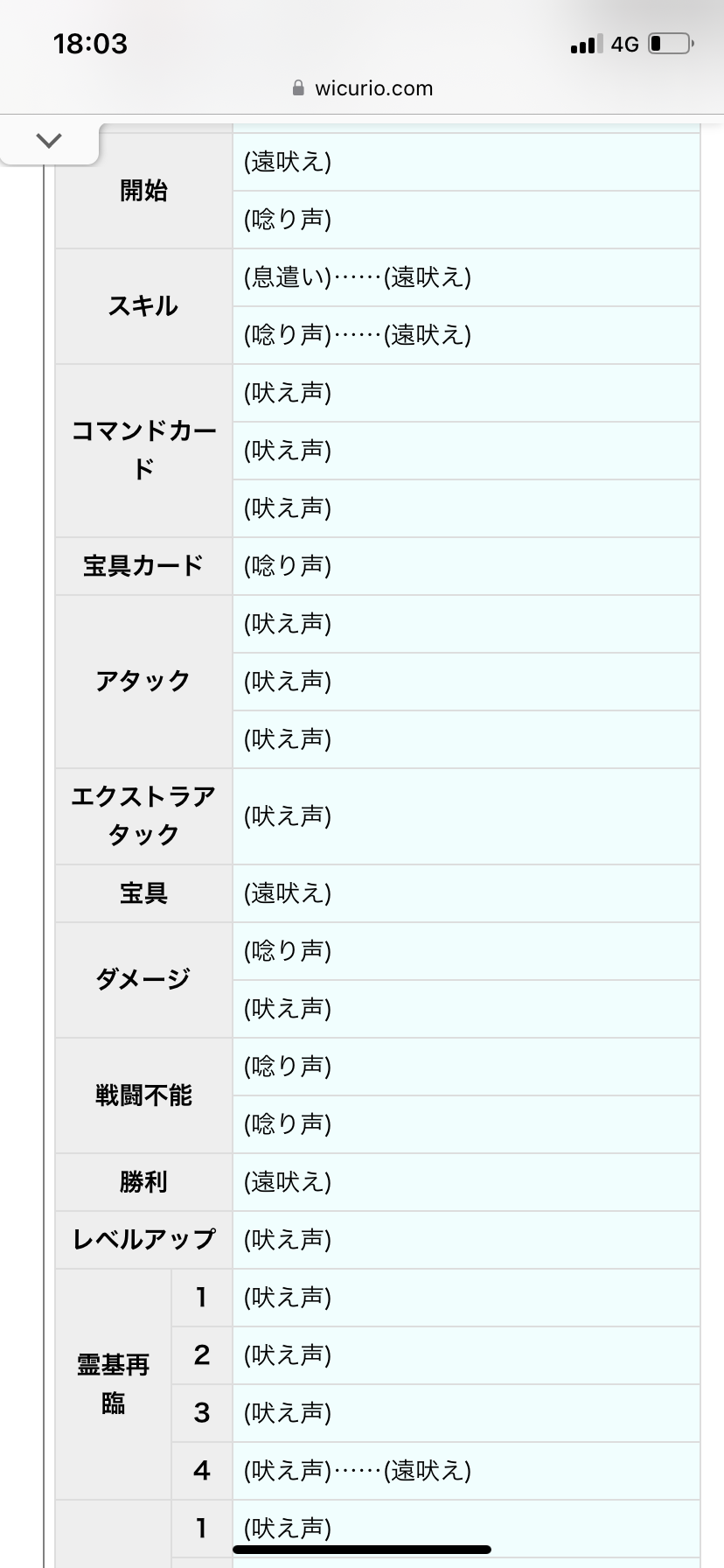Click the ダメージ row header
Image resolution: width=724 pixels, height=1568 pixels.
click(x=143, y=980)
